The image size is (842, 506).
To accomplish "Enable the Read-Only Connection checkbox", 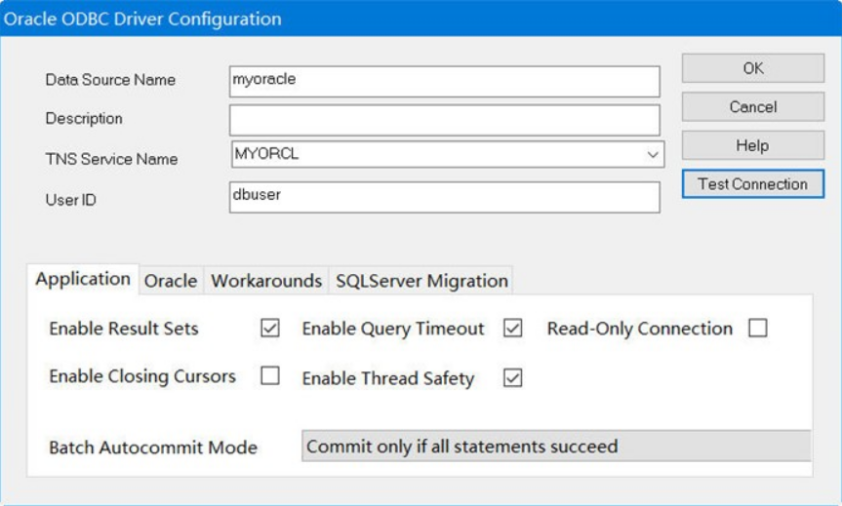I will [758, 329].
